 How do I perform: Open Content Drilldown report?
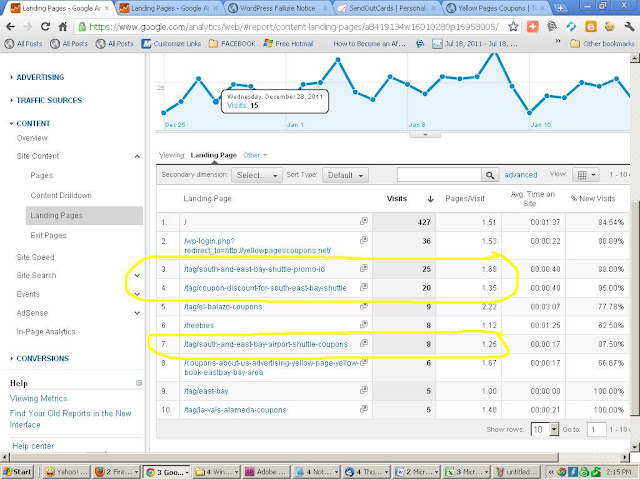pyautogui.click(x=61, y=196)
